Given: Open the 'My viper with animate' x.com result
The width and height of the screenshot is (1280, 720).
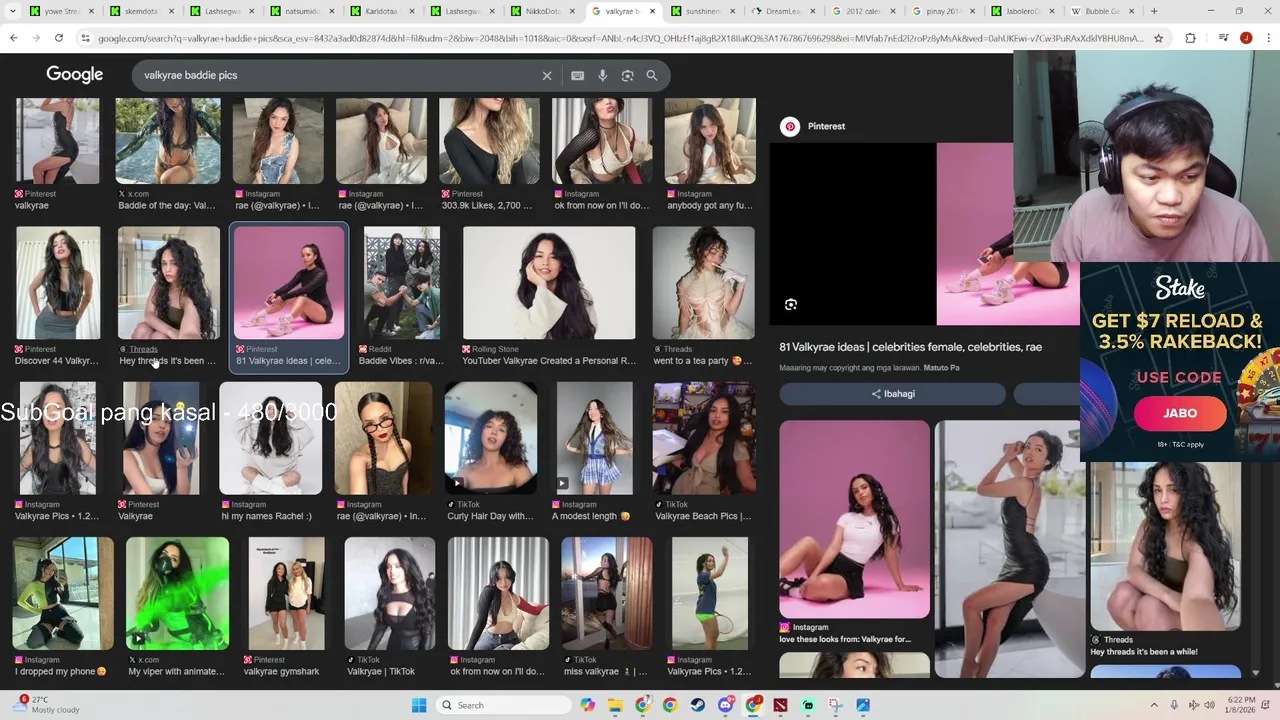Looking at the screenshot, I should tap(177, 607).
